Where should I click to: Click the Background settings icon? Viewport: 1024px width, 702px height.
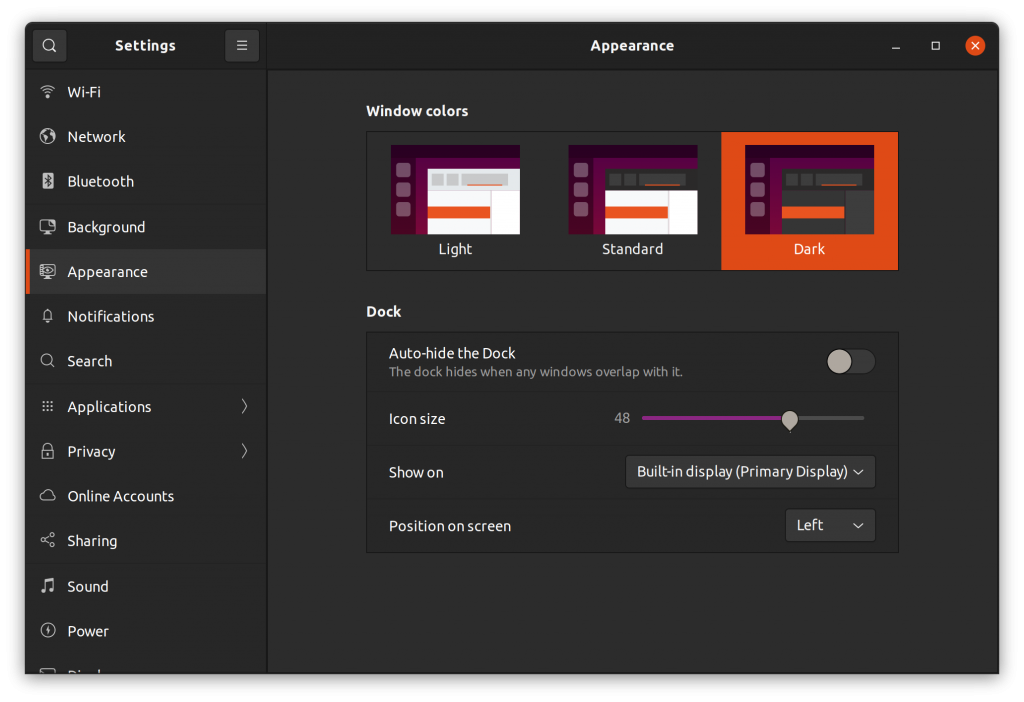pyautogui.click(x=47, y=226)
